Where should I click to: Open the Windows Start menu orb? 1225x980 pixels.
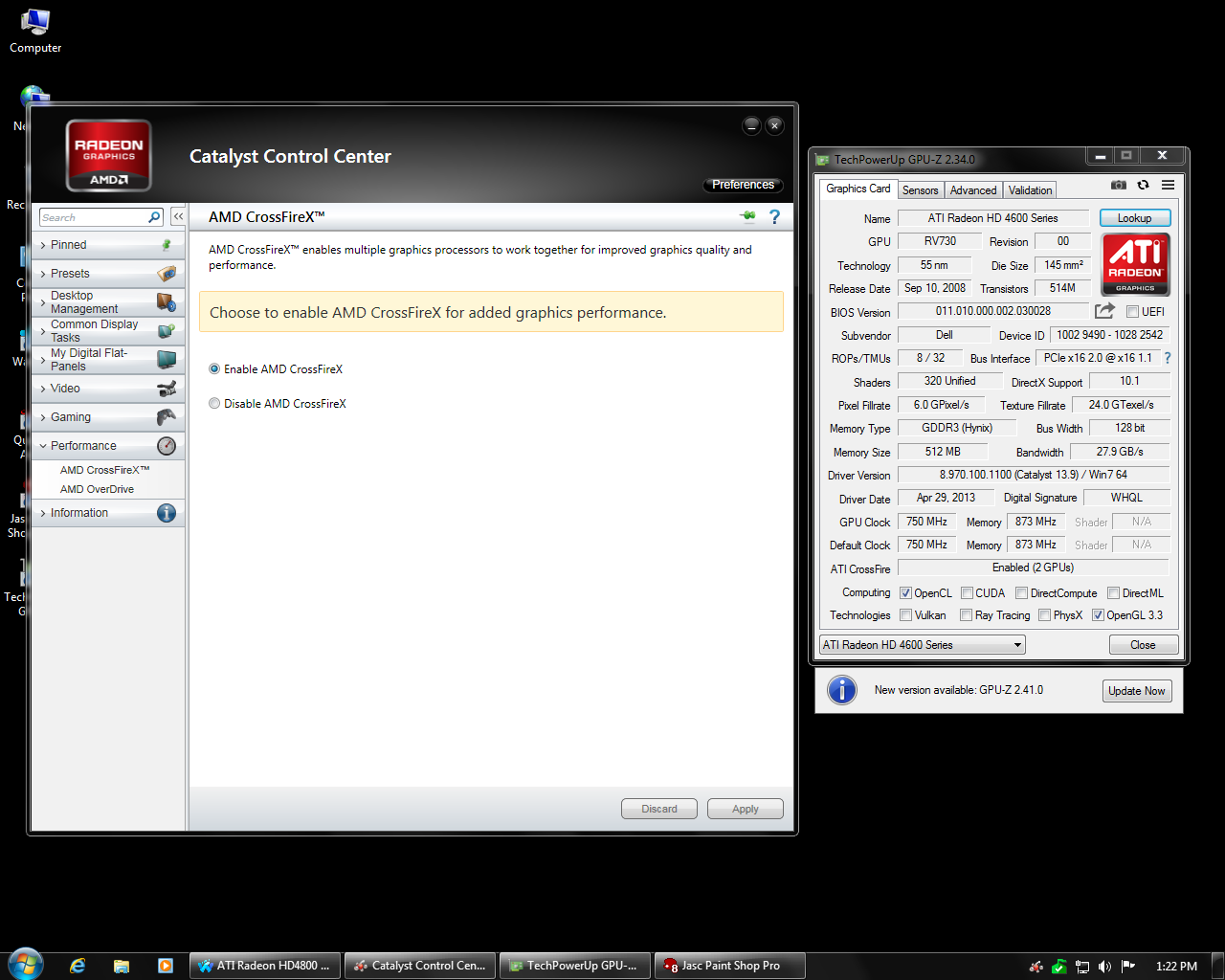point(25,964)
